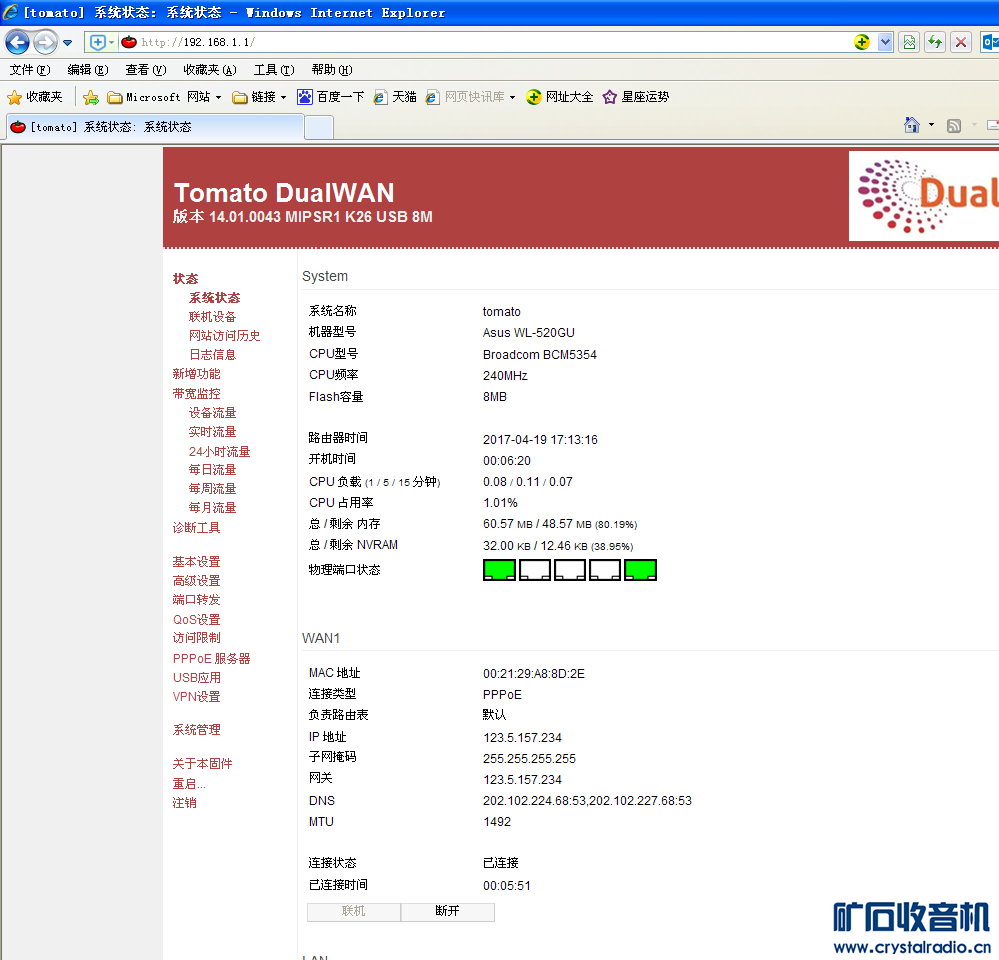The image size is (999, 960).
Task: Open 新增功能 in the sidebar
Action: point(196,373)
